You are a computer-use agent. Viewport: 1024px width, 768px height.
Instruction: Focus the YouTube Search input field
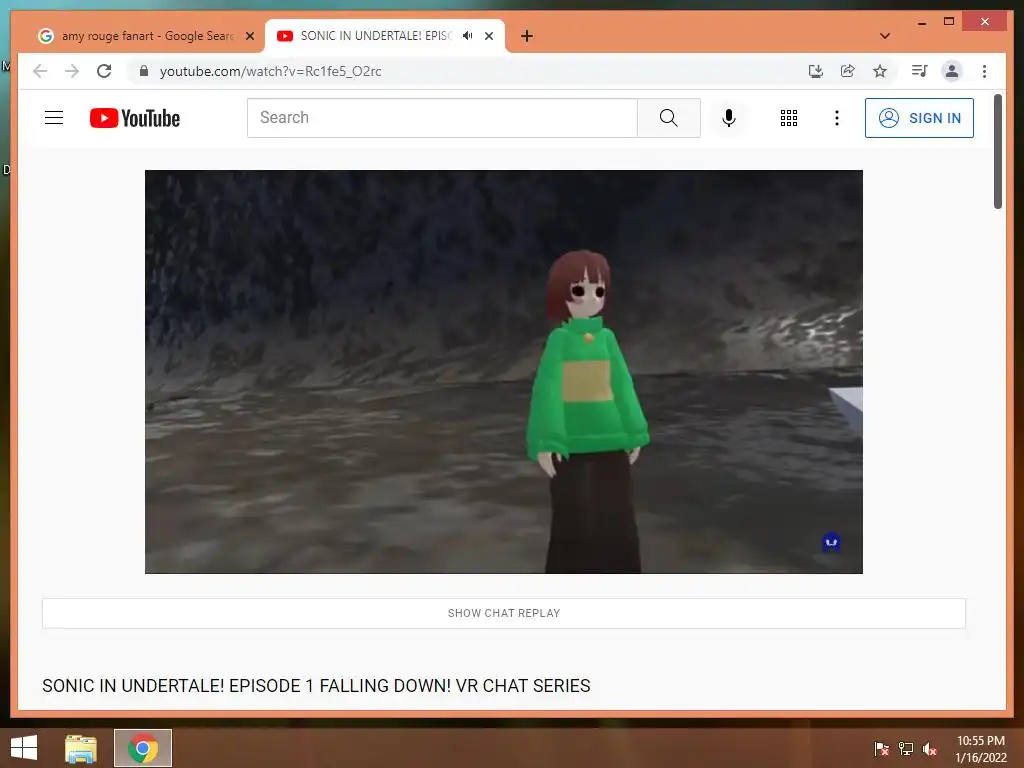(442, 118)
